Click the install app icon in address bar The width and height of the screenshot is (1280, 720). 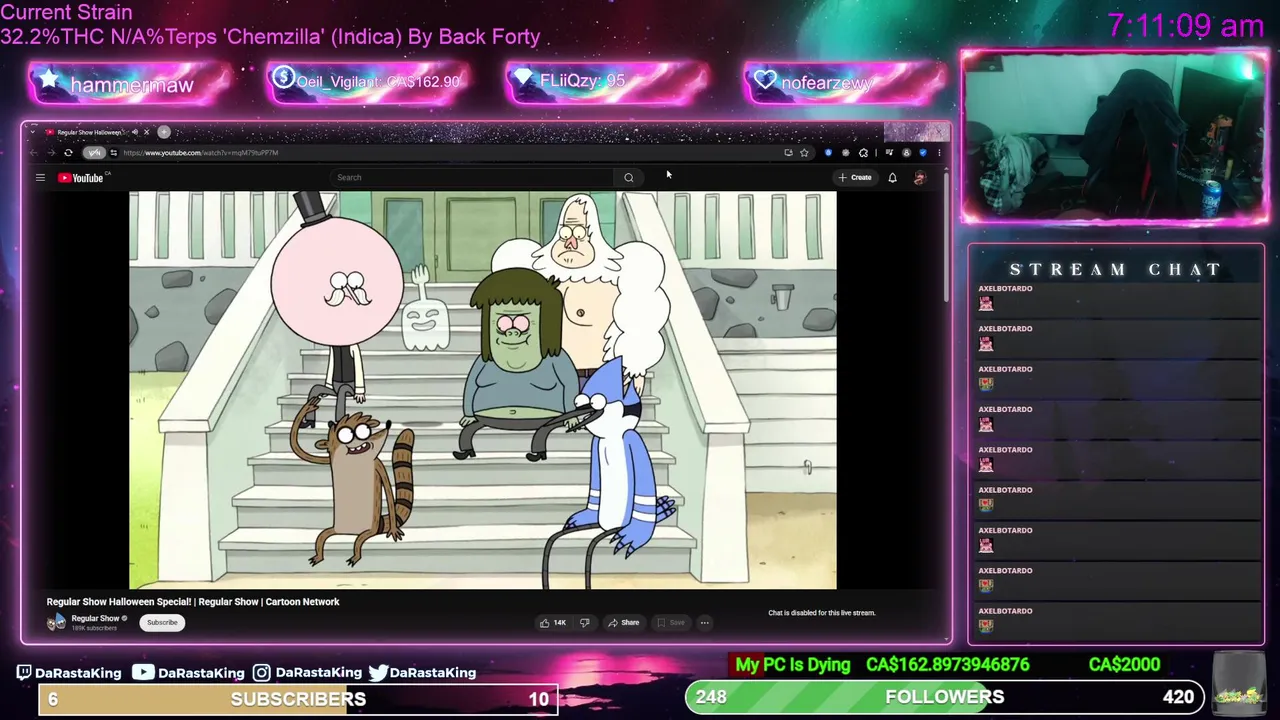point(789,153)
